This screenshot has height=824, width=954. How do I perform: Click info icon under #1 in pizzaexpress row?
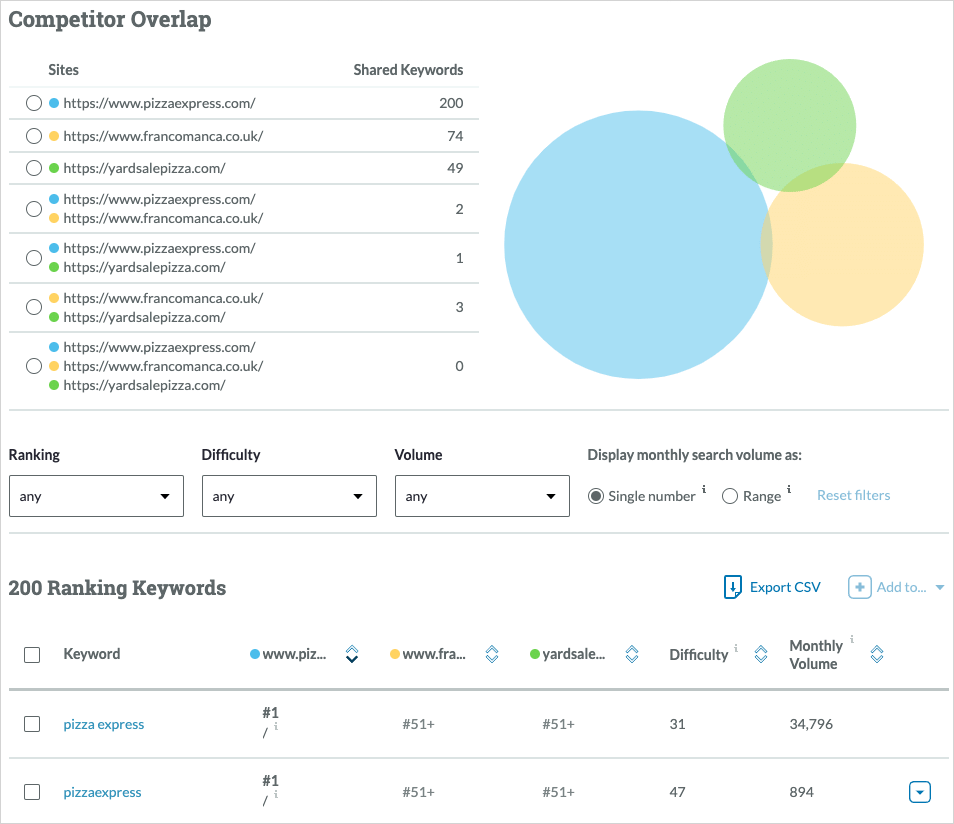pos(276,794)
